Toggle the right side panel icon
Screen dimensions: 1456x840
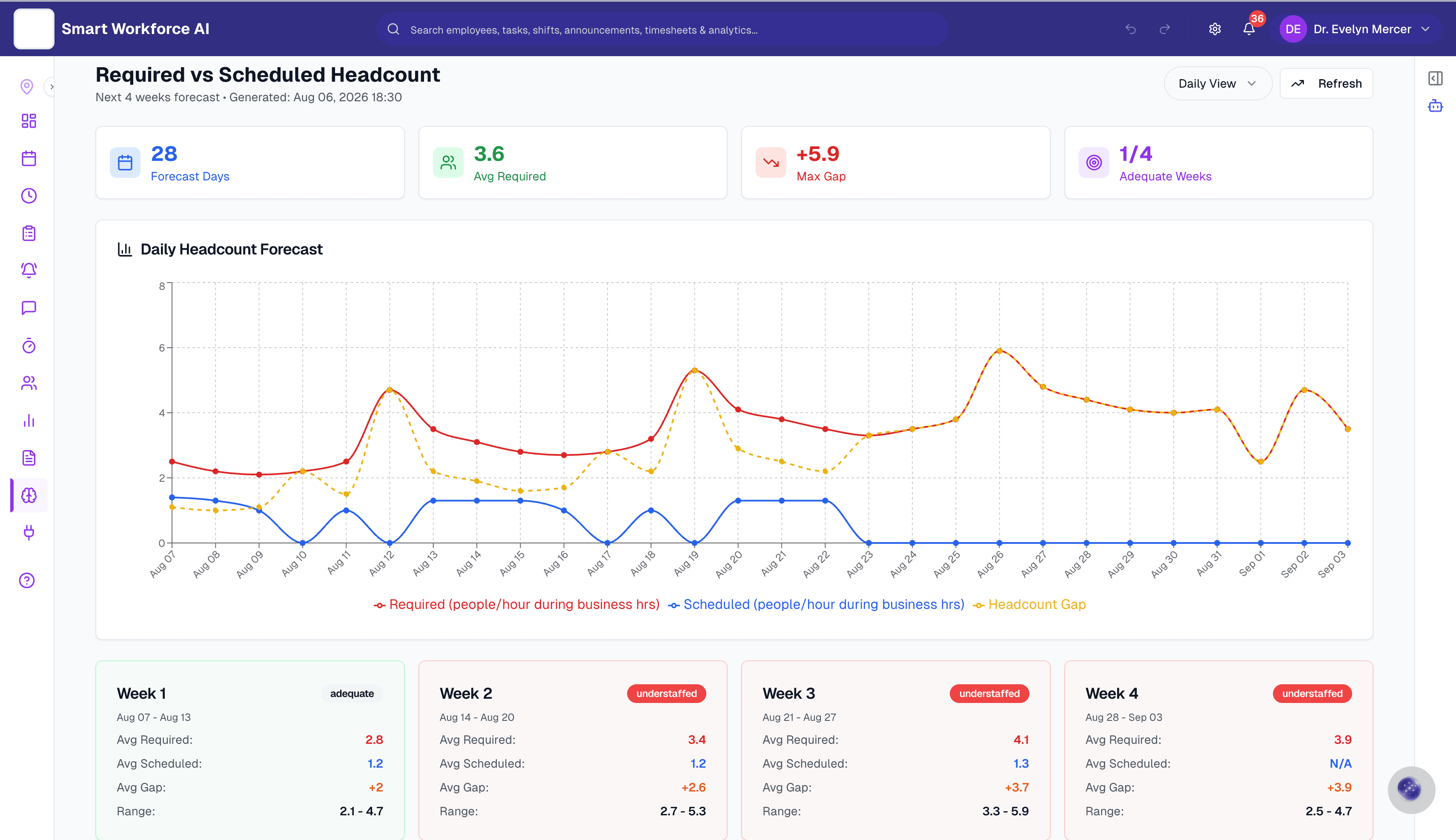[x=1435, y=78]
